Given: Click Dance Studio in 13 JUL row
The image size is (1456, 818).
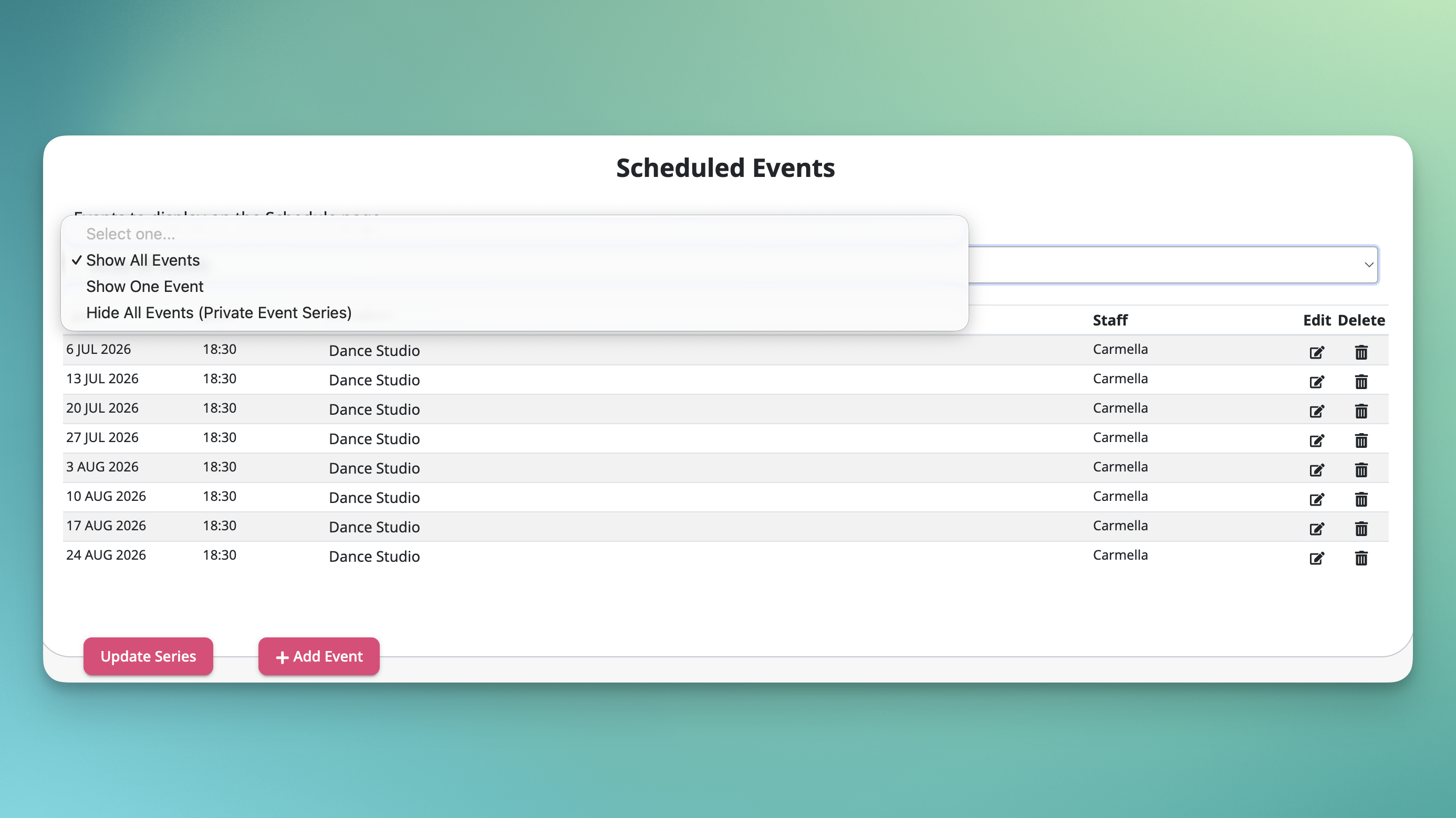Looking at the screenshot, I should 374,380.
